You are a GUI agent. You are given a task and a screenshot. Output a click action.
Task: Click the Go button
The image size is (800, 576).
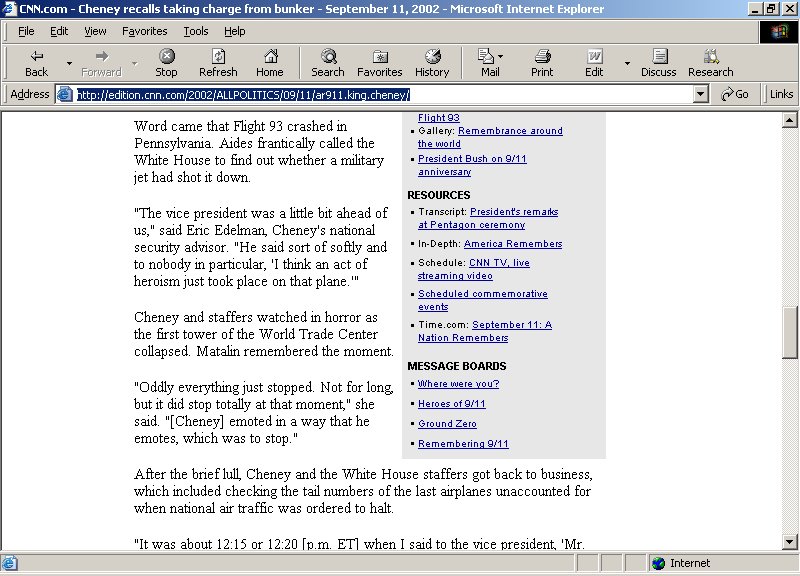(735, 94)
